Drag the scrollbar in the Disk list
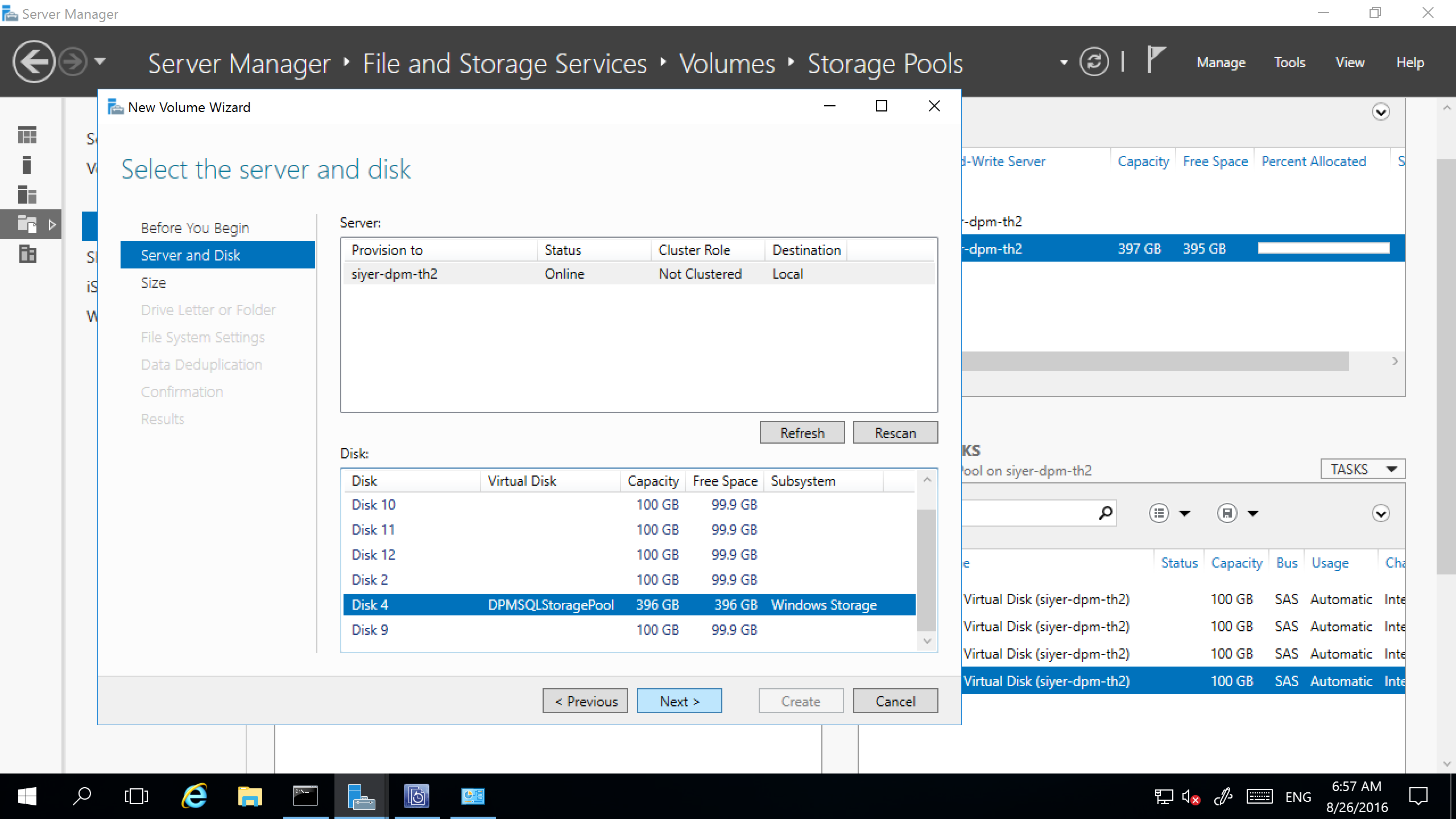The height and width of the screenshot is (819, 1456). (925, 560)
